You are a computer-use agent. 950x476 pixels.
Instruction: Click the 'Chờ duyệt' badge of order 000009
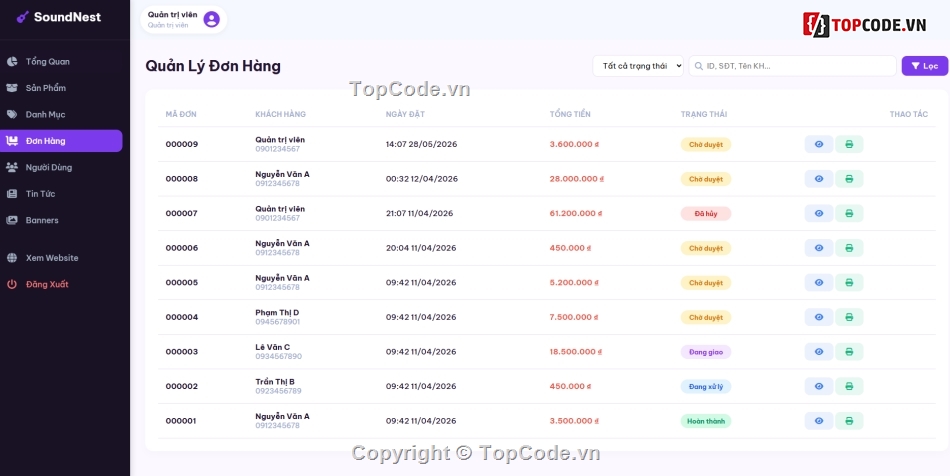pos(706,144)
